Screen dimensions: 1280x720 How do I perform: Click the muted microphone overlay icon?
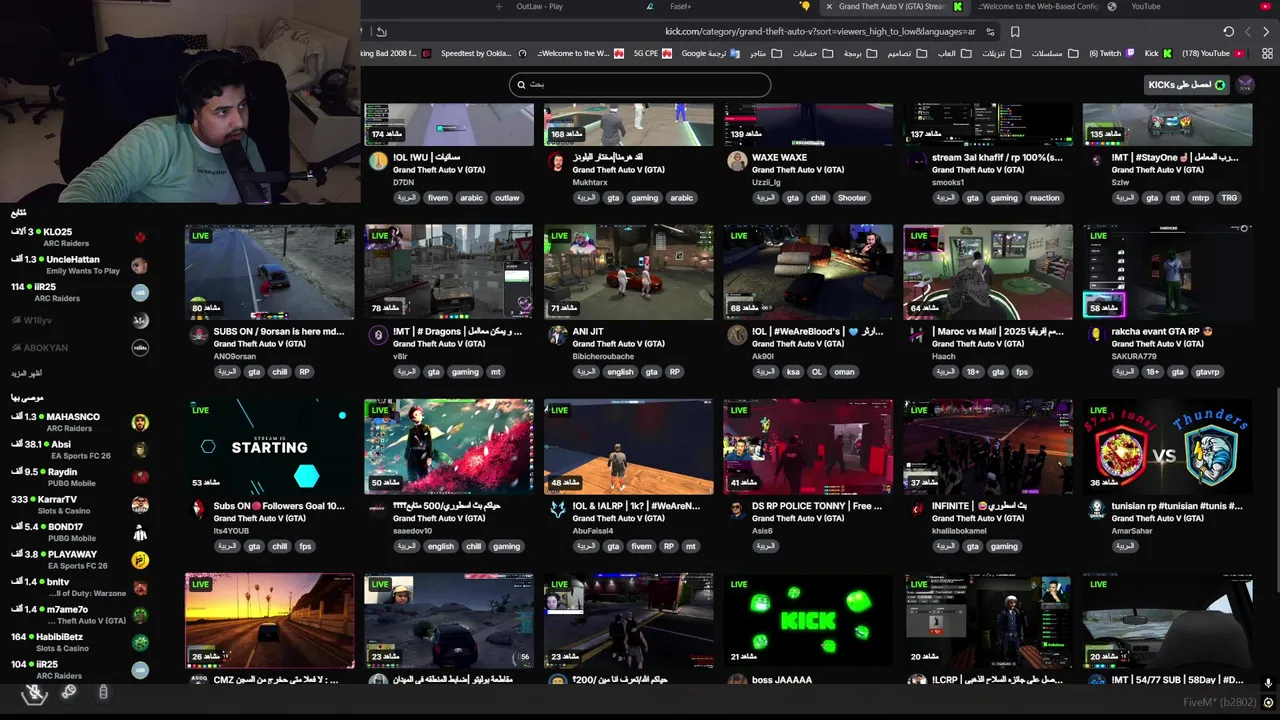click(x=35, y=693)
